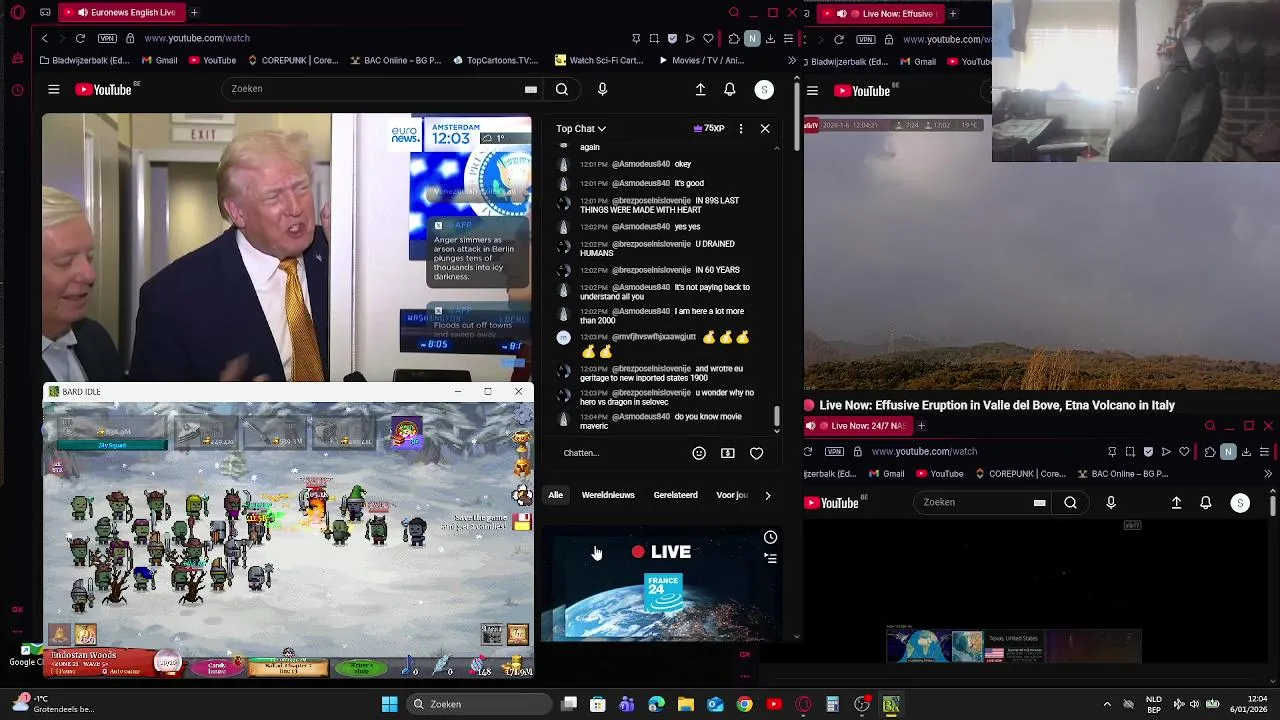Open Bard Idle helmet heroes icon

(522, 466)
